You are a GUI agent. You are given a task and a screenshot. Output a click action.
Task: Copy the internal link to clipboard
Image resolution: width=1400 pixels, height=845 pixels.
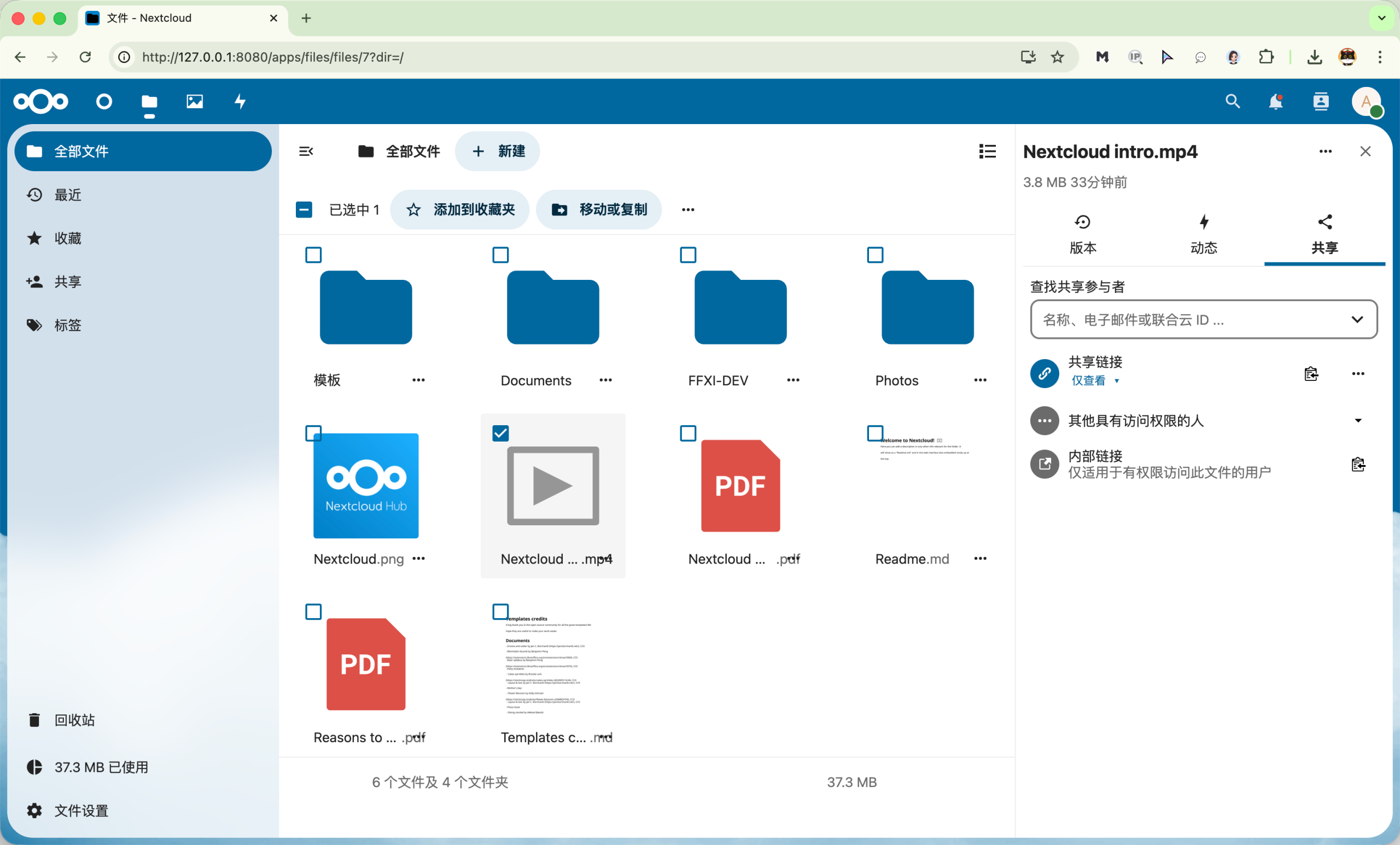(1358, 465)
